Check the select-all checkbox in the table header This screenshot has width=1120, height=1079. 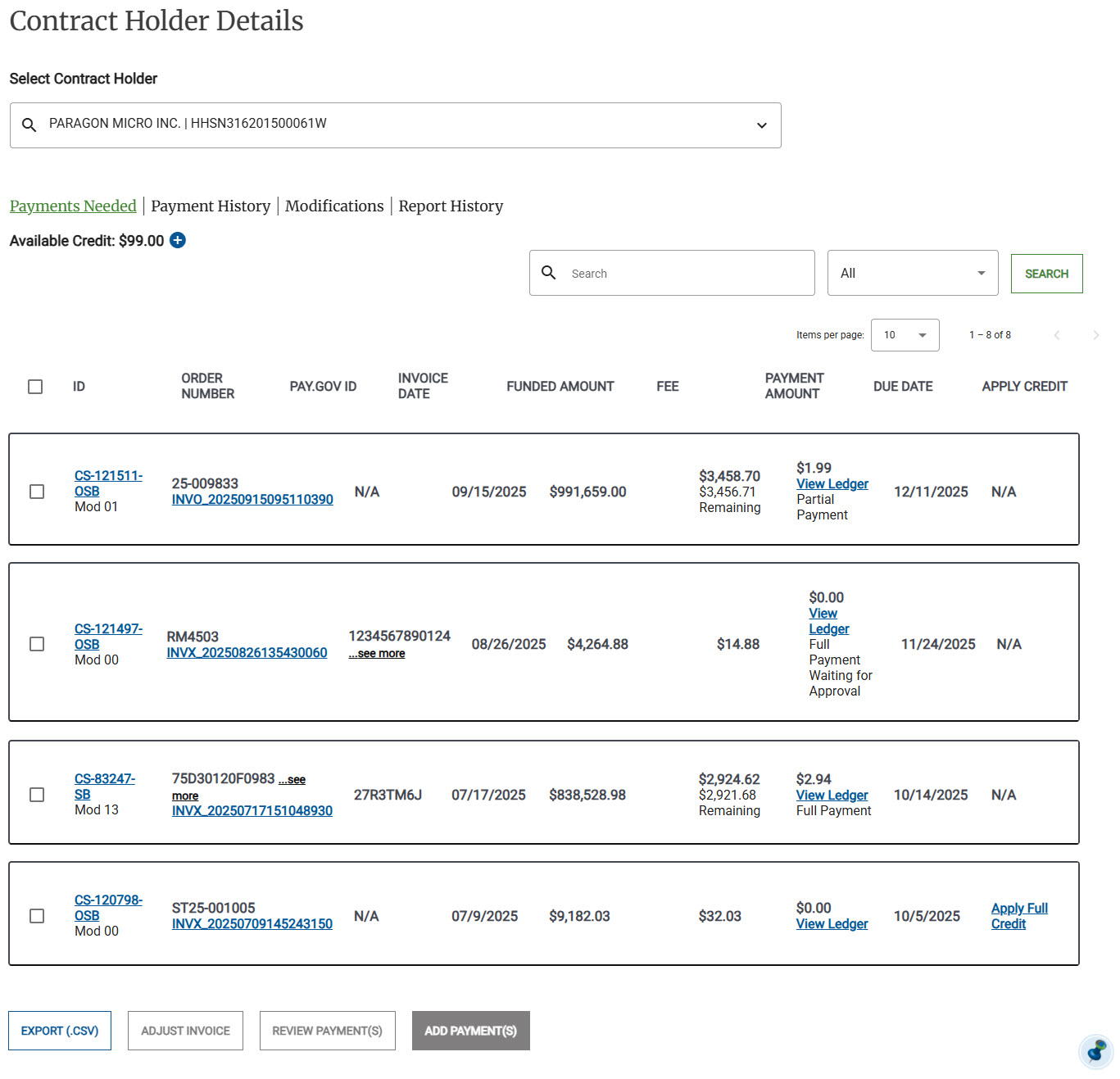[x=35, y=386]
